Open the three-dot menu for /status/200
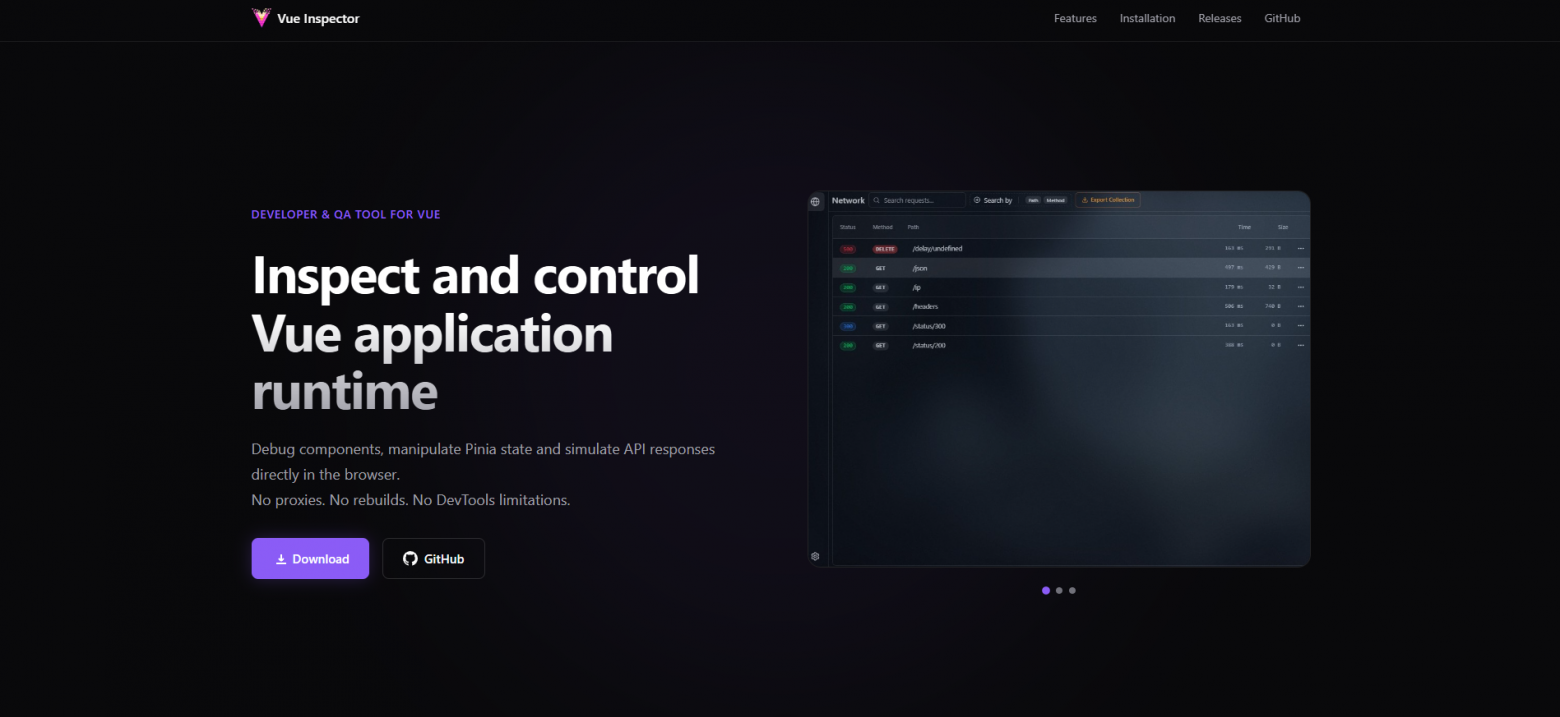The width and height of the screenshot is (1560, 717). [1301, 345]
